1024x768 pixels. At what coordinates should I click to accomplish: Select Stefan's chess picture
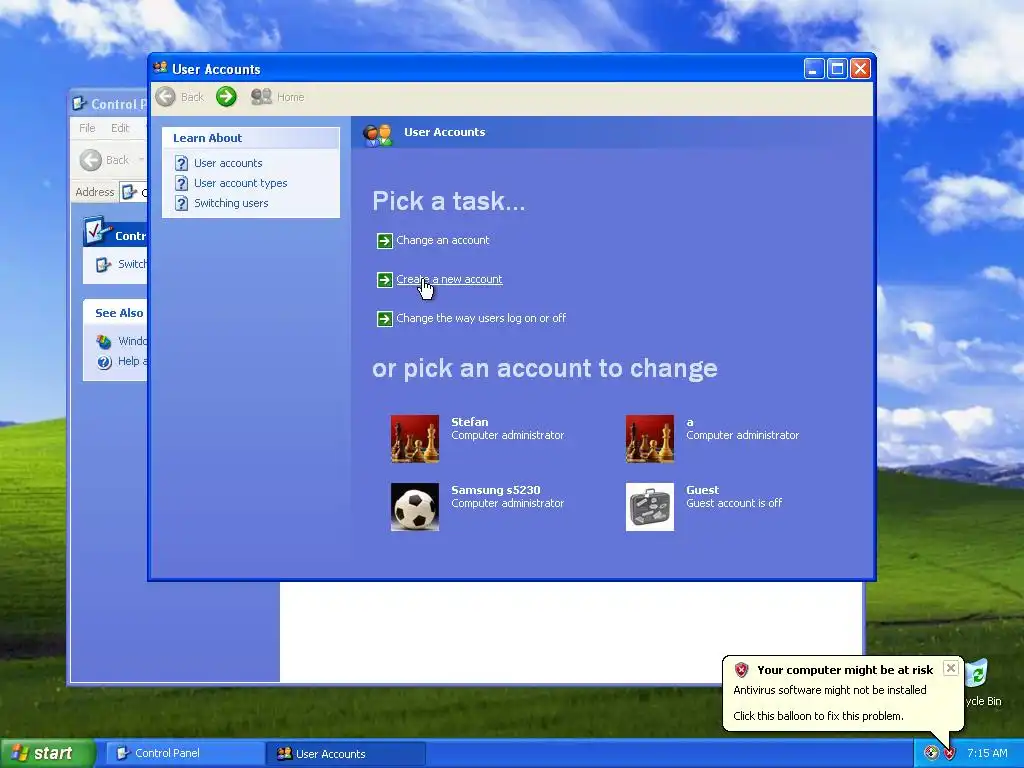pyautogui.click(x=415, y=439)
